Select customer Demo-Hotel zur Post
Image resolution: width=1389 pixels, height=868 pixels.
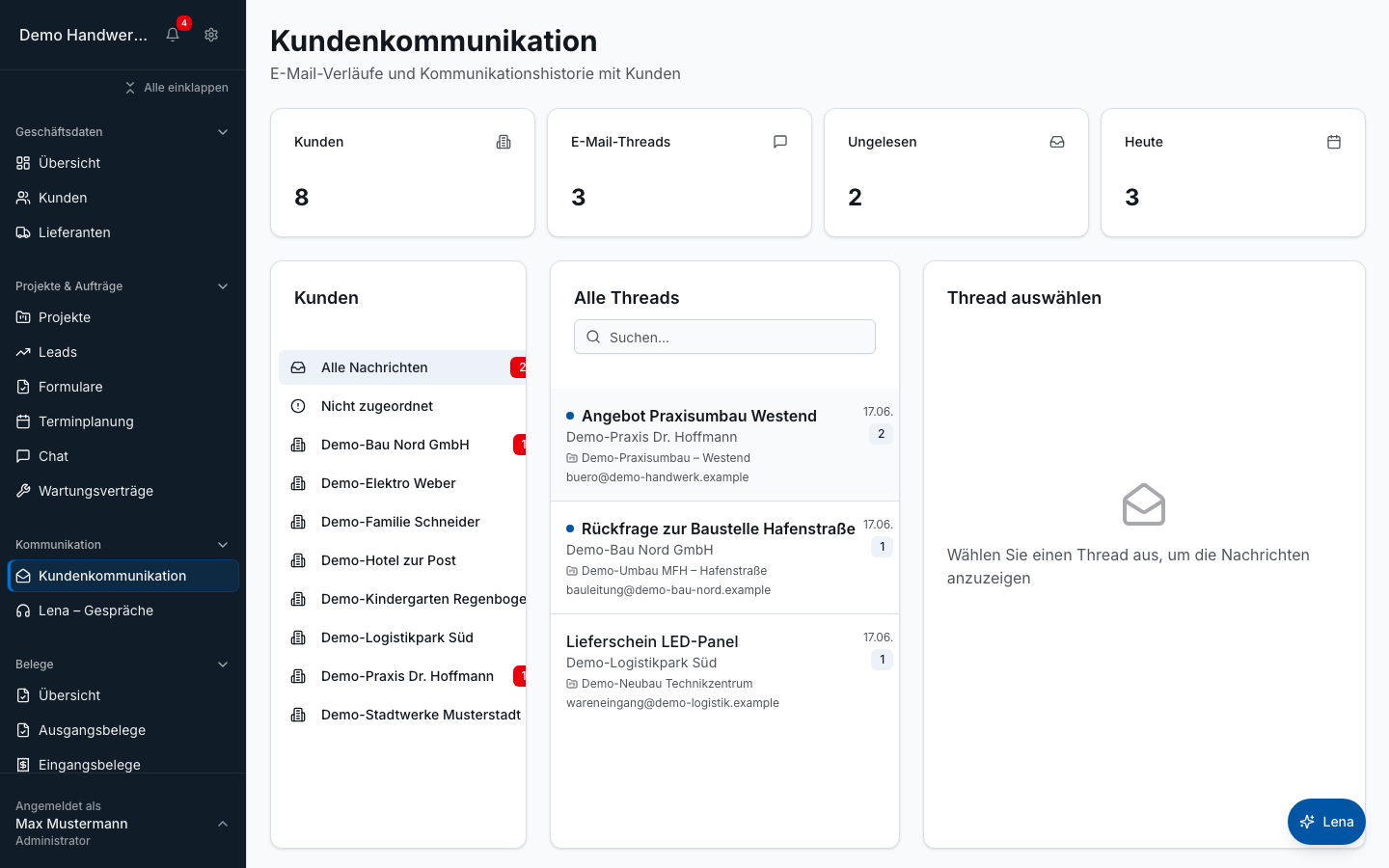point(402,560)
